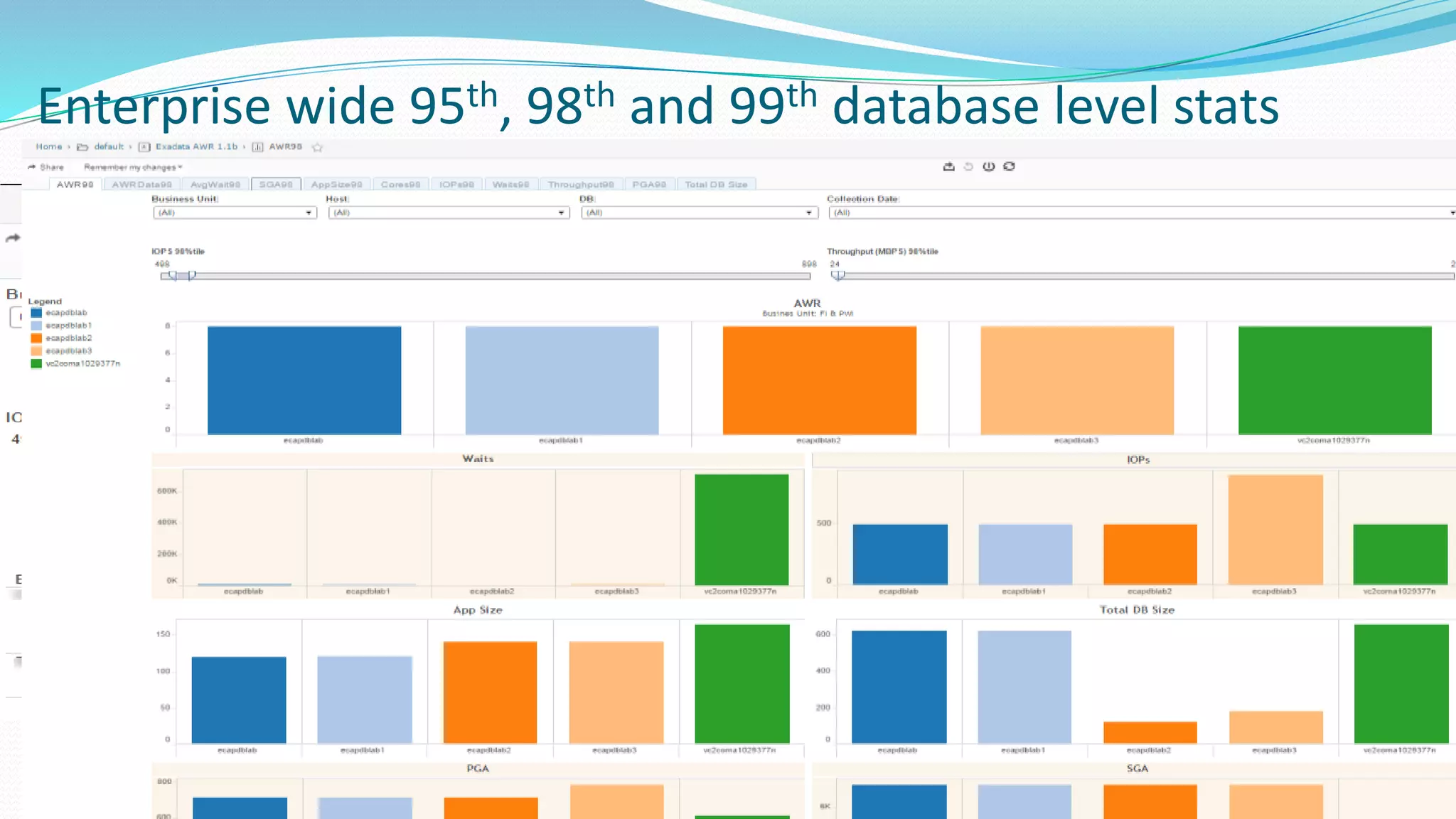Screen dimensions: 1456x819
Task: Switch to the SGA98 tab
Action: point(276,184)
